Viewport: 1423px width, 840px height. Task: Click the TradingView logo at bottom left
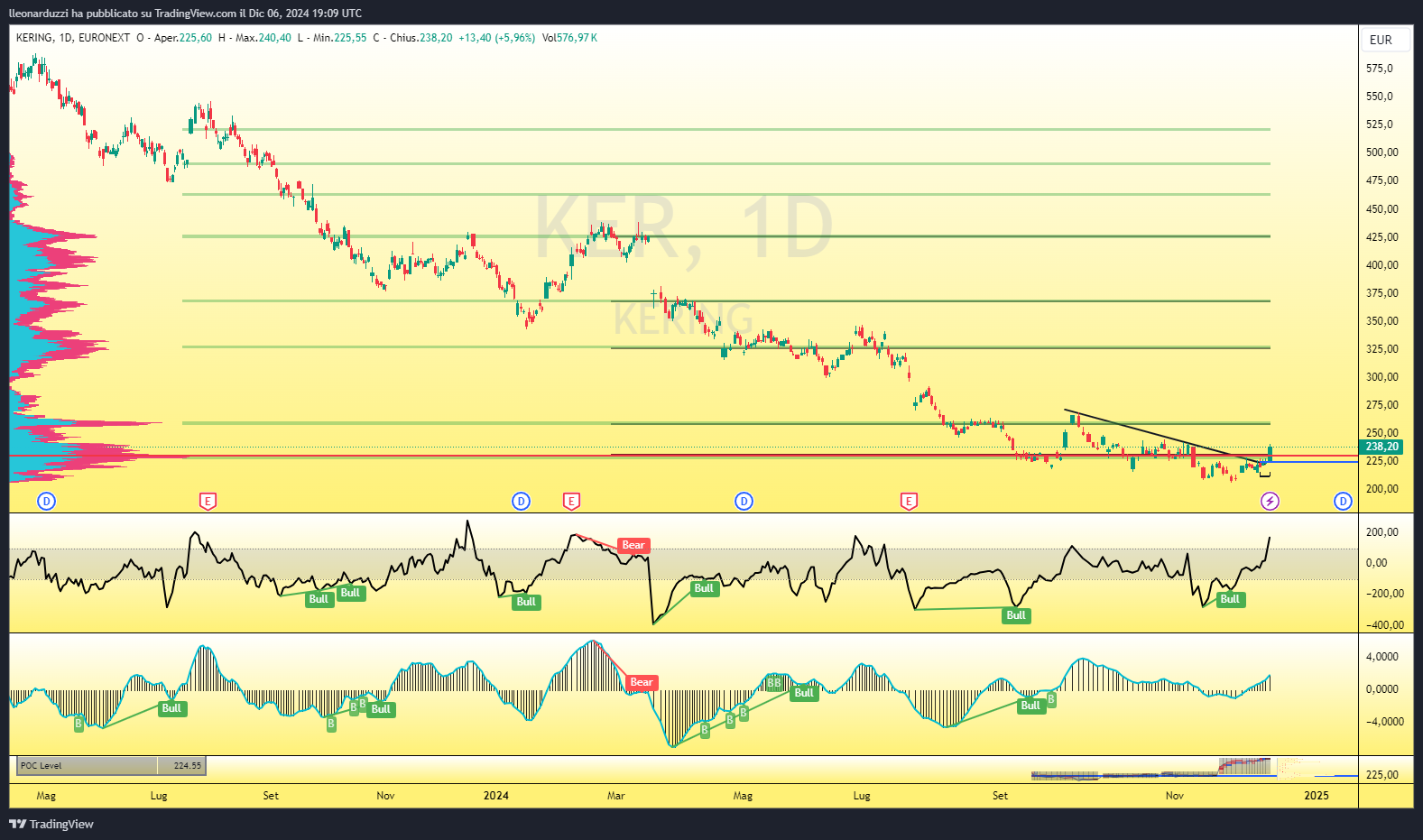[51, 824]
